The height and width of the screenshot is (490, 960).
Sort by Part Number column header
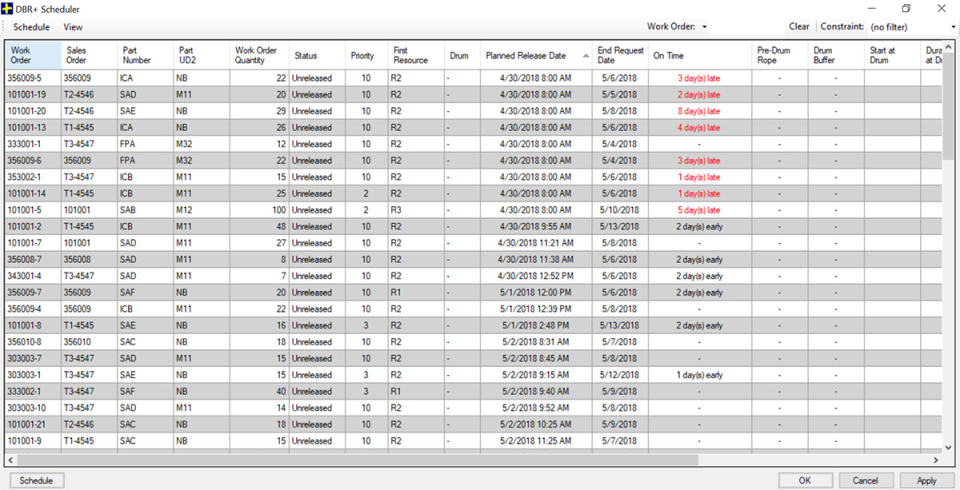(145, 55)
